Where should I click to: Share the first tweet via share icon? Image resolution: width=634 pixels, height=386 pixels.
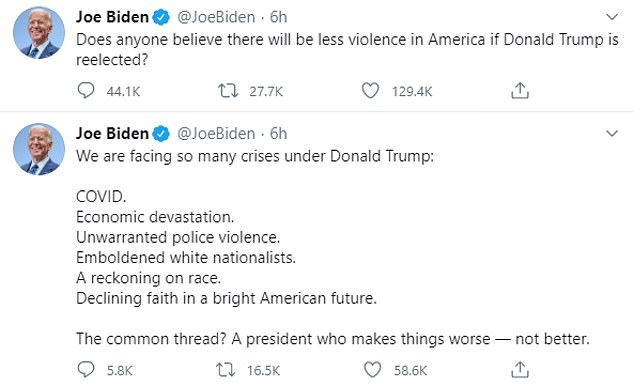click(520, 91)
